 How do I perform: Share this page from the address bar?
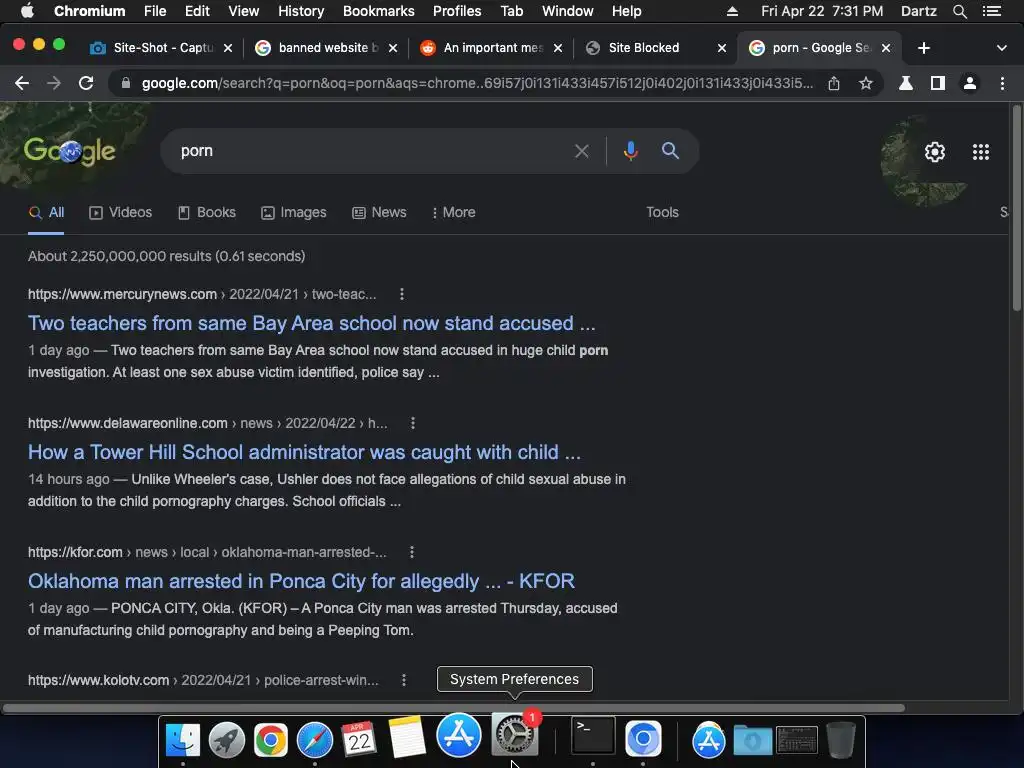834,84
